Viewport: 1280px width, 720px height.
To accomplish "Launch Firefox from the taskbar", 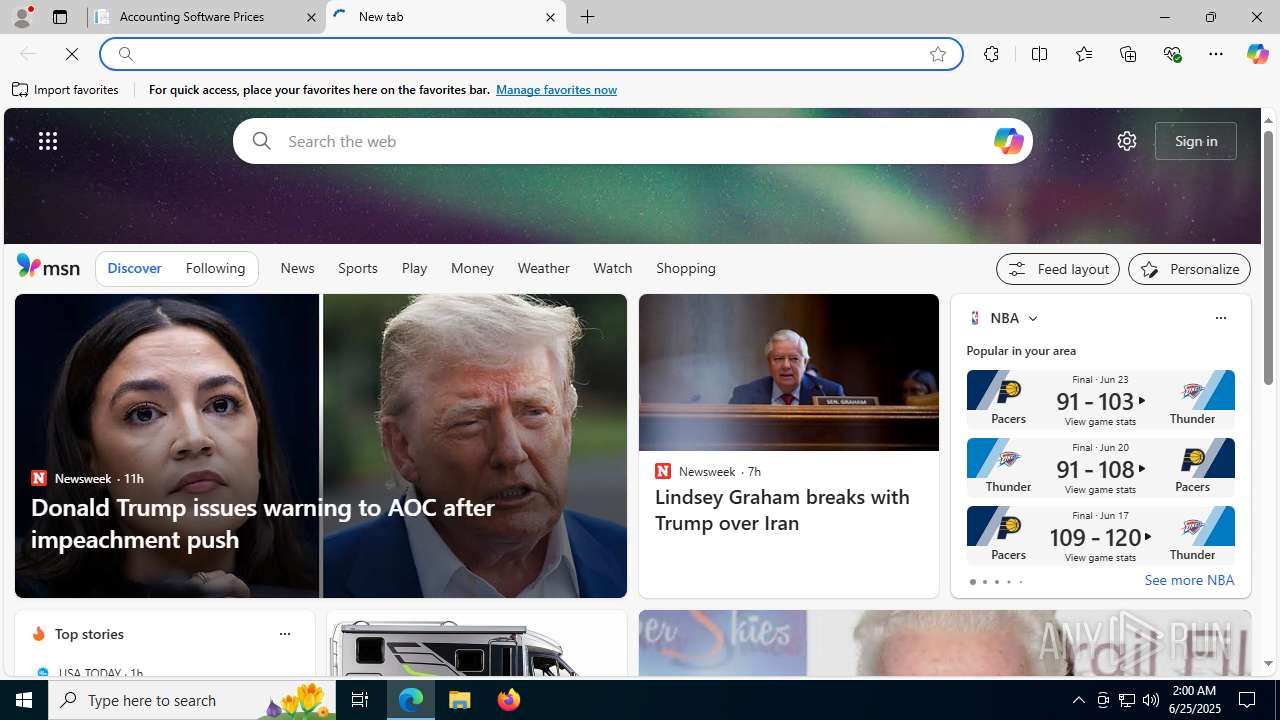I will (509, 700).
